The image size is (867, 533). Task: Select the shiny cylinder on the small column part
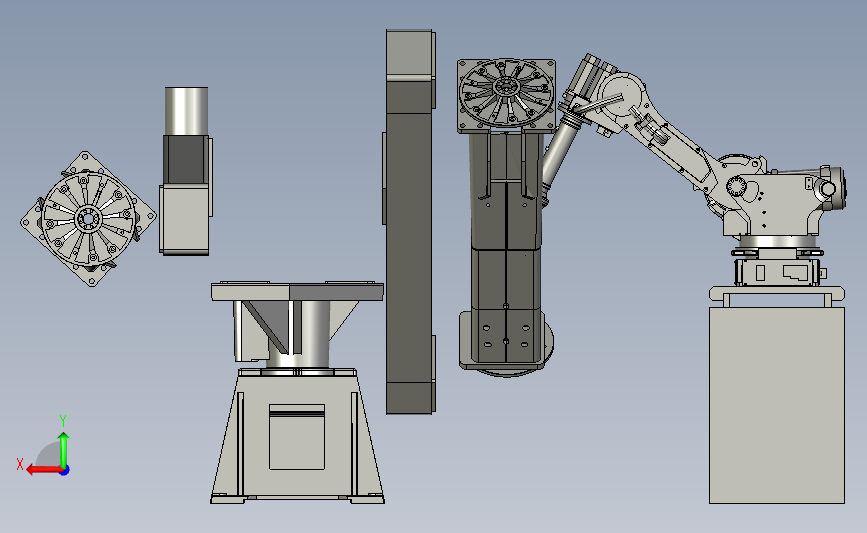coord(186,111)
